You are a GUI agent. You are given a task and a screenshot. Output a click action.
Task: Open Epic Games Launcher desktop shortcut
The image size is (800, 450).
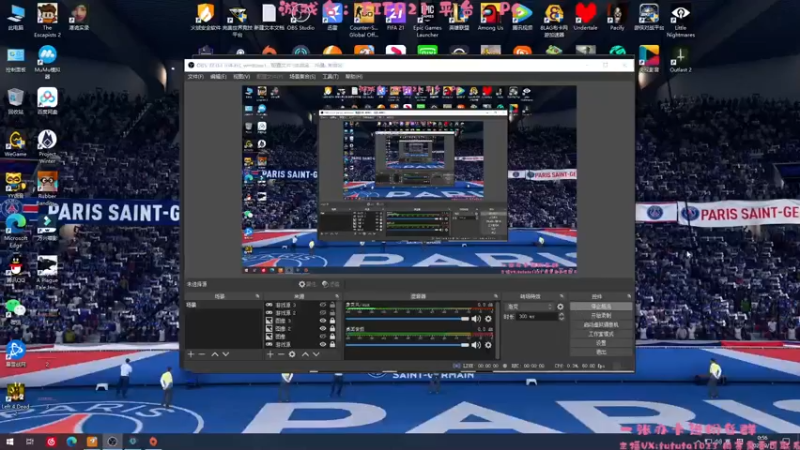pyautogui.click(x=428, y=20)
